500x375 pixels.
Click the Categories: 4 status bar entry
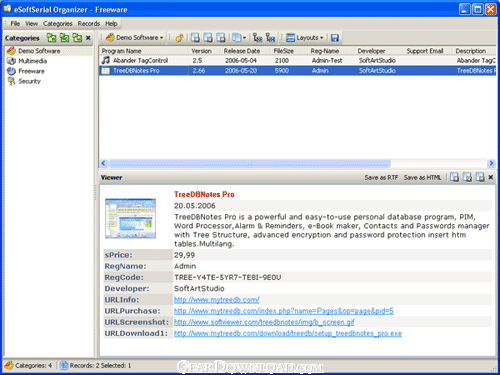[x=29, y=366]
